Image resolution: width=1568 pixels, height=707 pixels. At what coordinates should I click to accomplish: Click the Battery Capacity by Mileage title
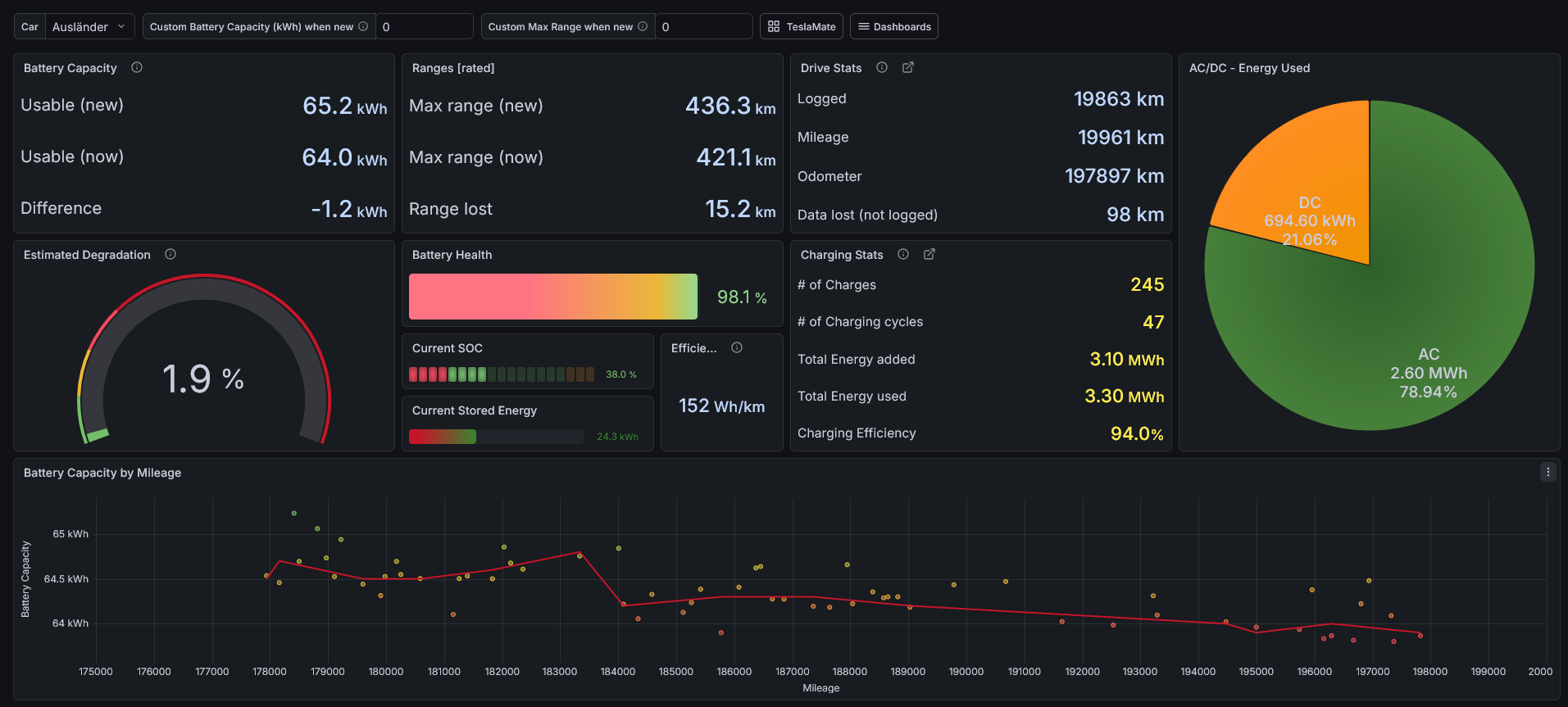102,473
